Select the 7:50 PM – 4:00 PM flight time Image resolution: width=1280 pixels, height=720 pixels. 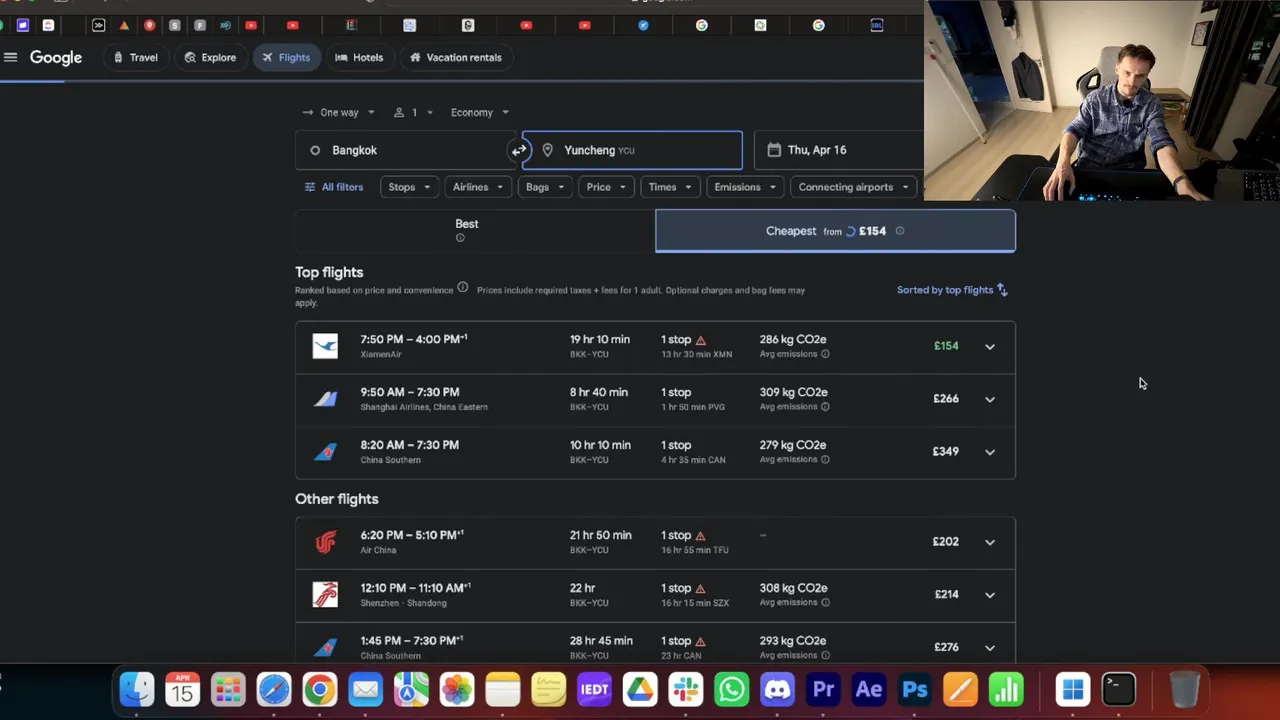click(414, 339)
